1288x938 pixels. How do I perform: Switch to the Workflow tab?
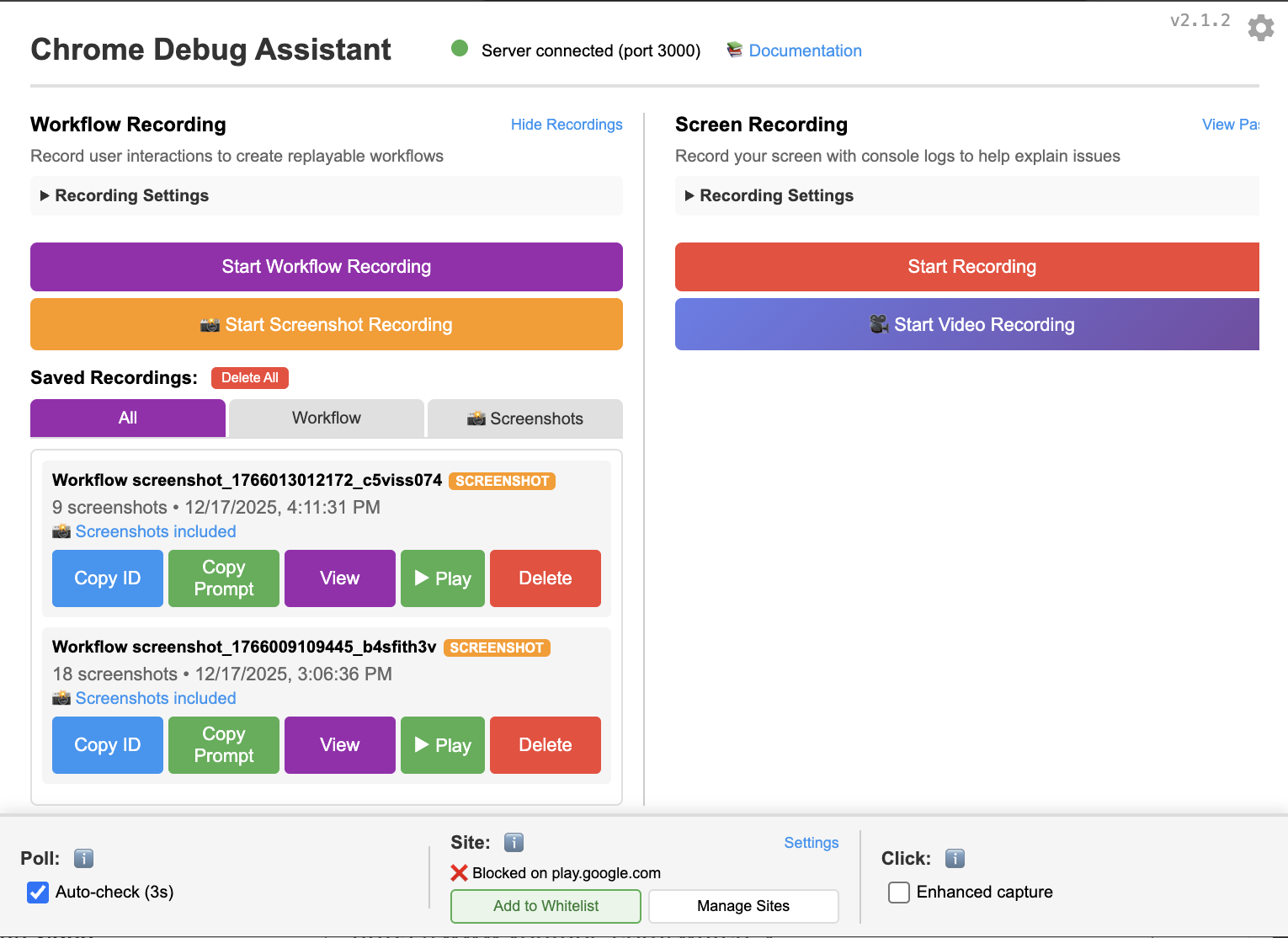(326, 418)
